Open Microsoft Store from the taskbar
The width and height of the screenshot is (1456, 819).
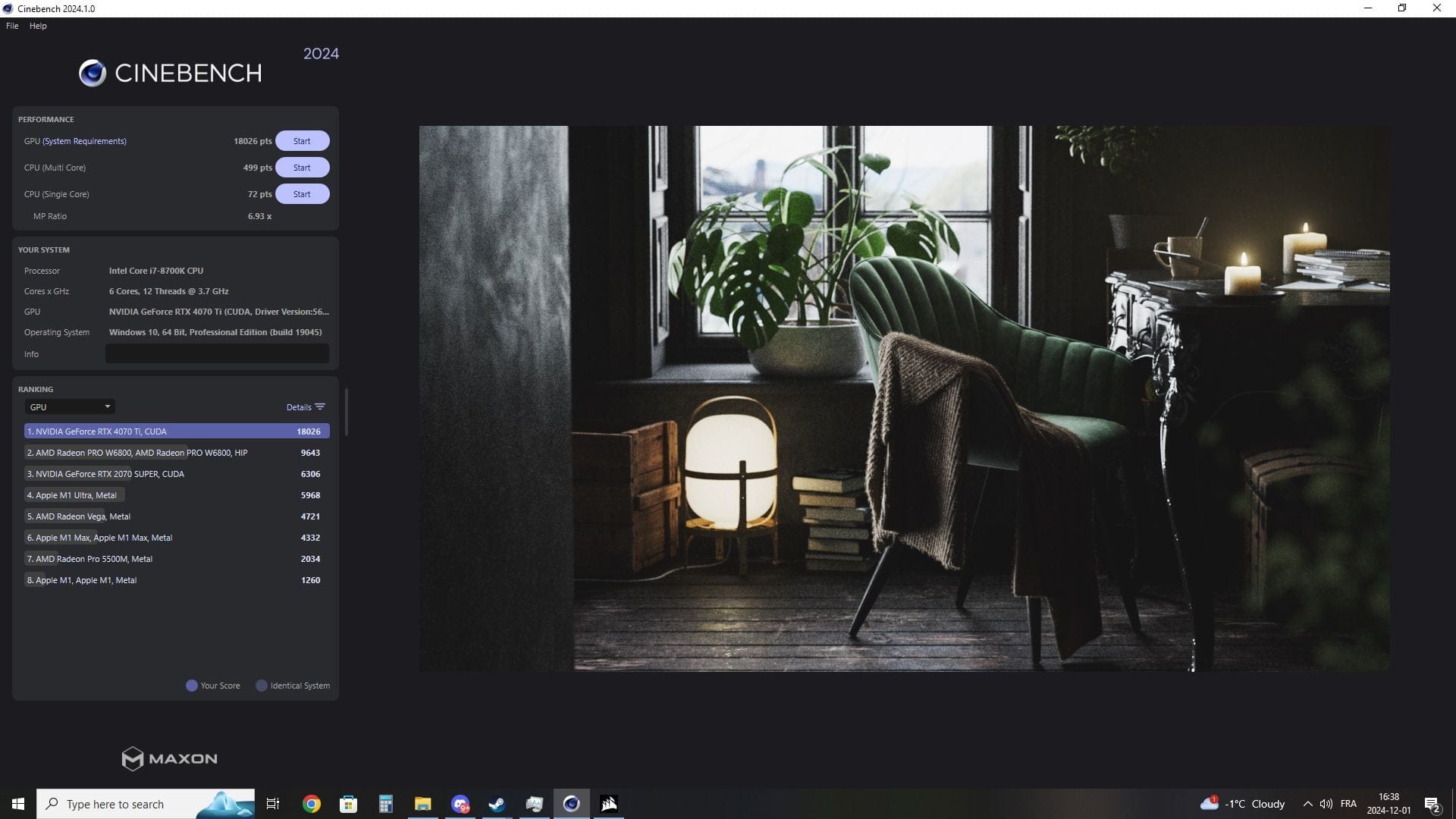coord(348,804)
